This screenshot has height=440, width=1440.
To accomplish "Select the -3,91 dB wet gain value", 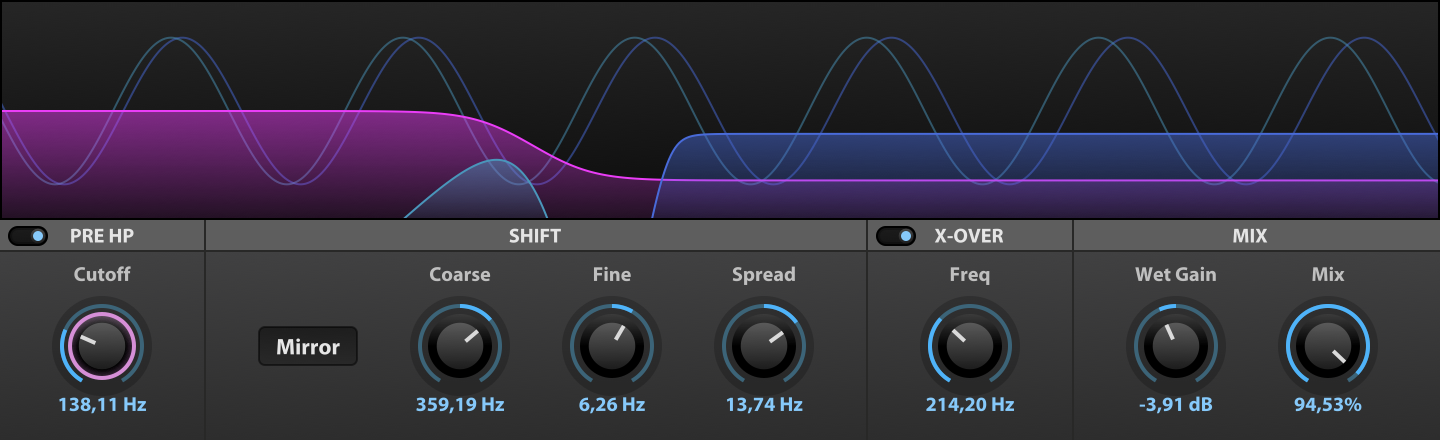I will pyautogui.click(x=1176, y=405).
